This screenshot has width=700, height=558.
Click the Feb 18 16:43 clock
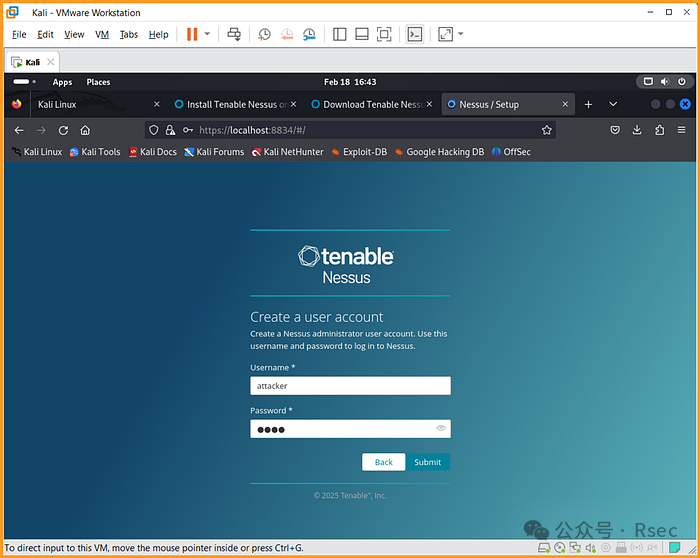coord(350,82)
